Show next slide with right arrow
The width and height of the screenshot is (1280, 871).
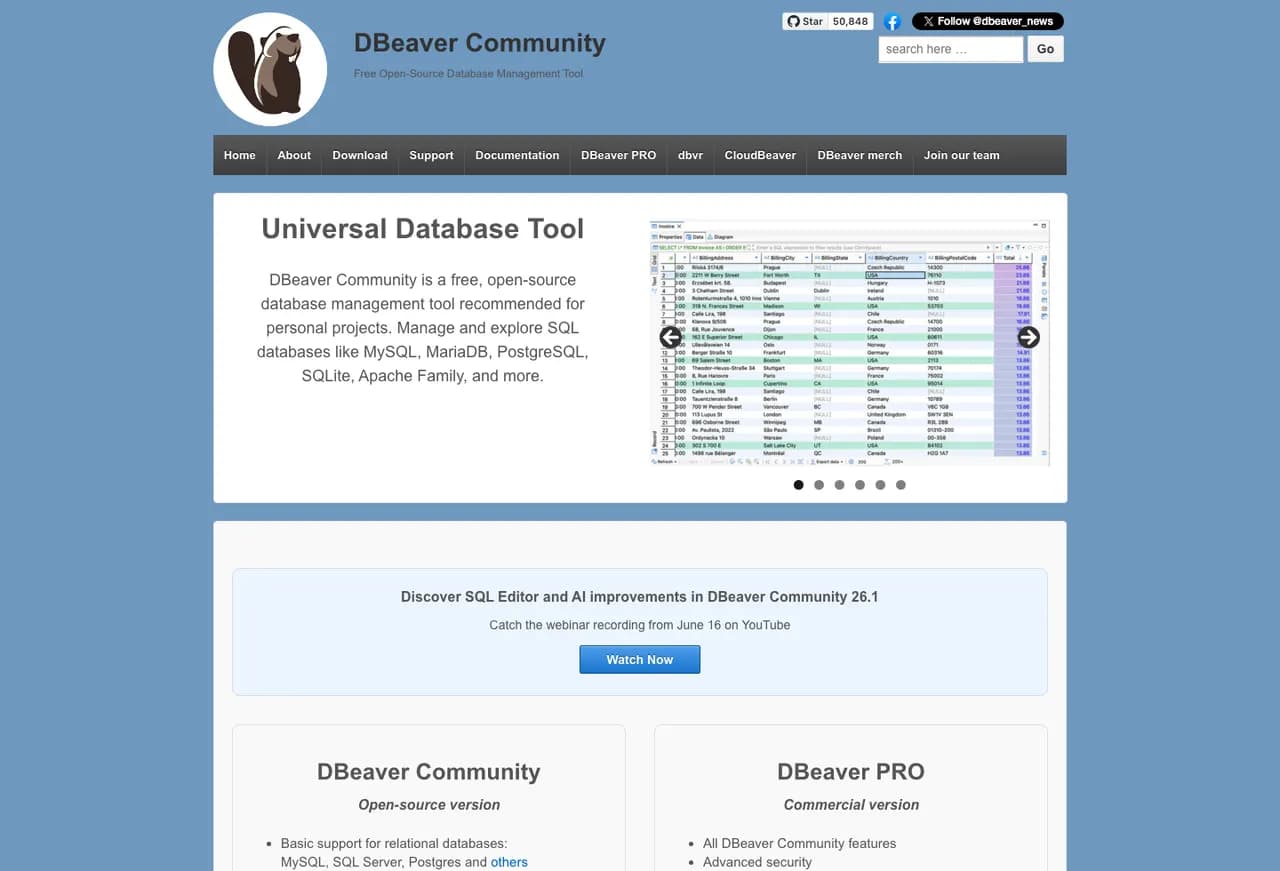coord(1028,338)
